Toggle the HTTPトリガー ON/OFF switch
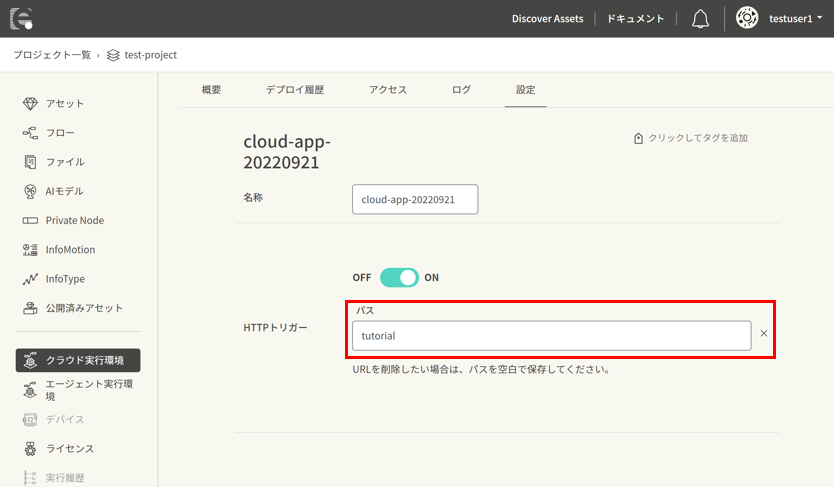This screenshot has width=834, height=488. pos(399,278)
